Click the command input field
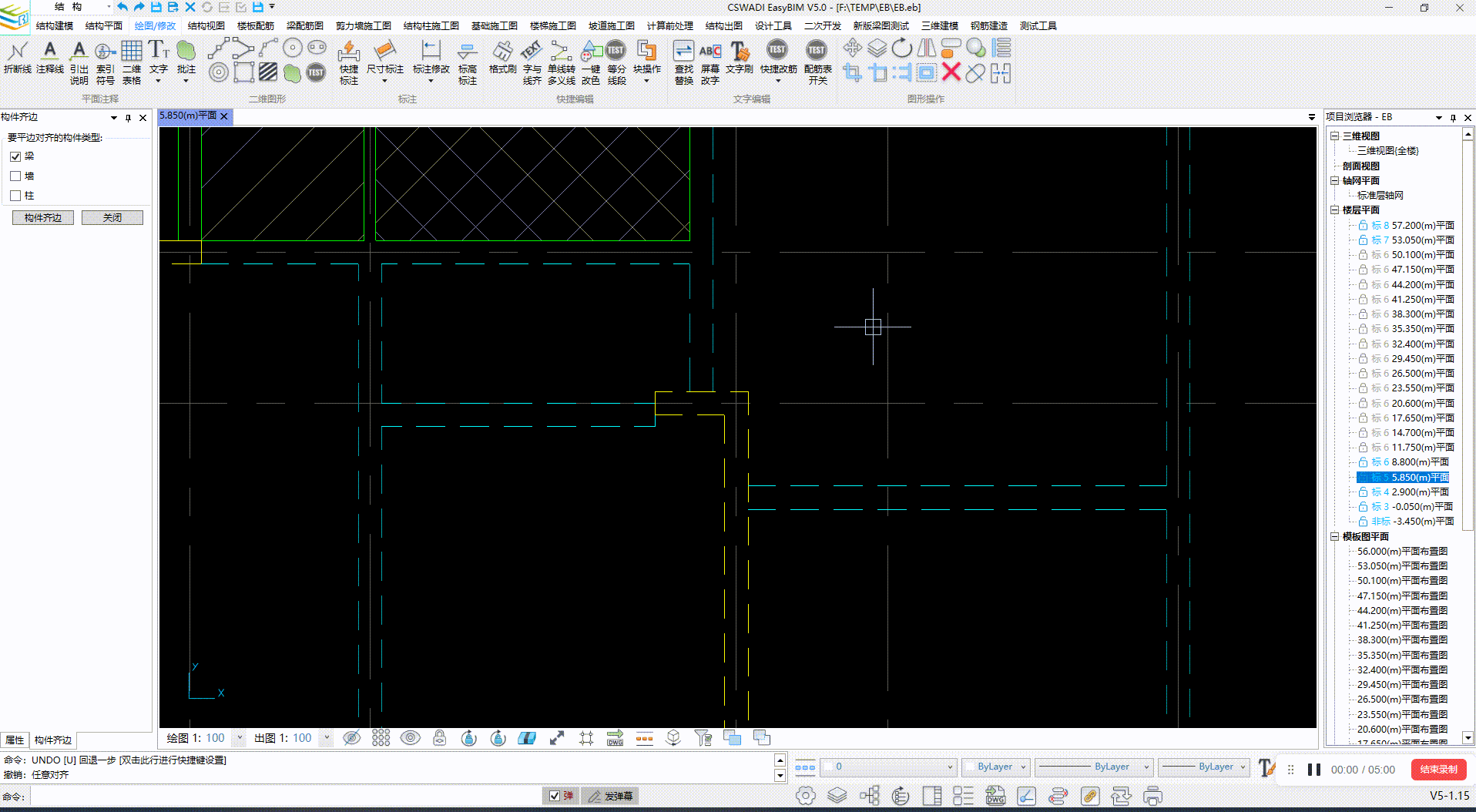This screenshot has height=812, width=1476. pos(285,797)
